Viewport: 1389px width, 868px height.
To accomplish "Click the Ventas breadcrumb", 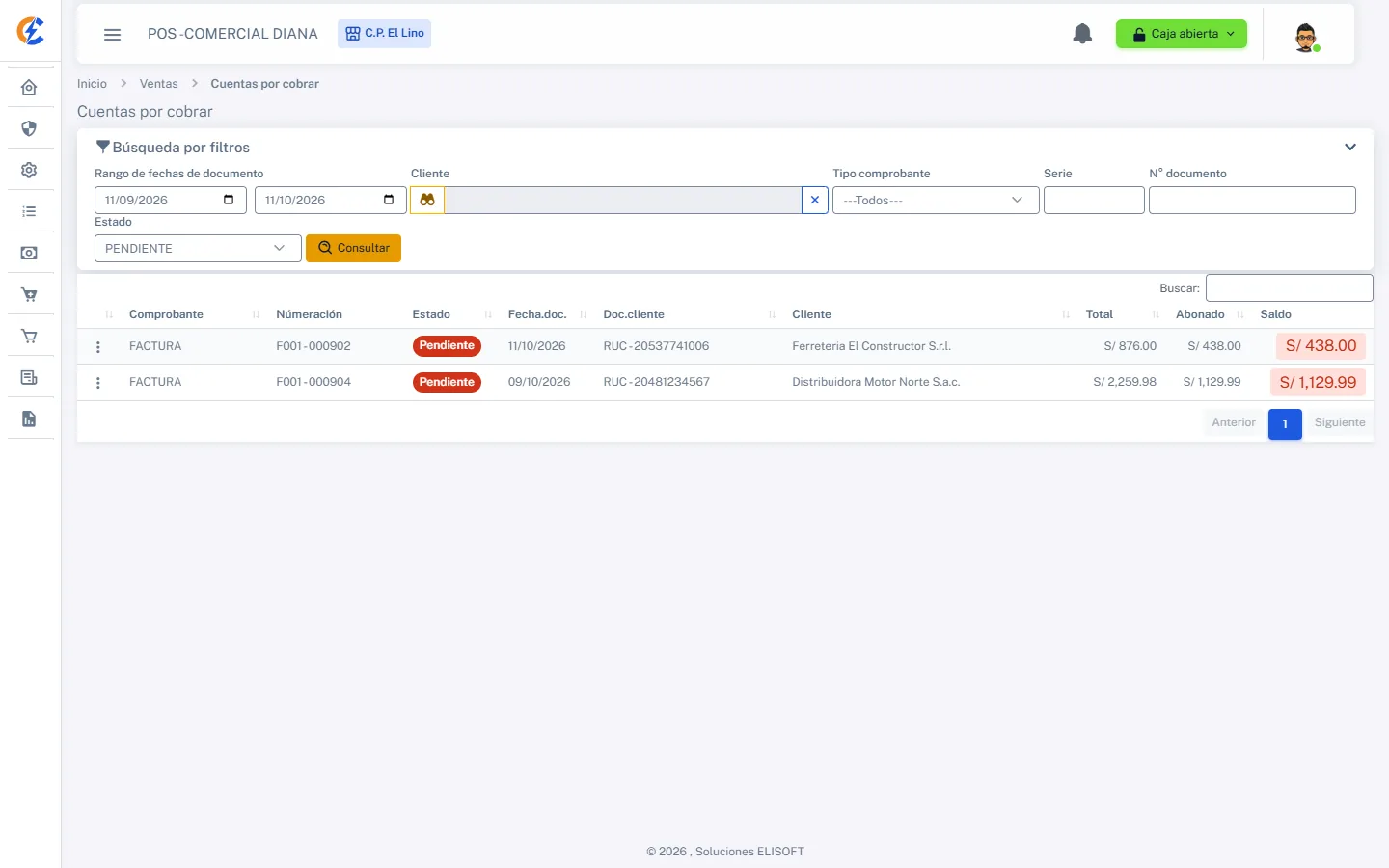I will tap(159, 84).
